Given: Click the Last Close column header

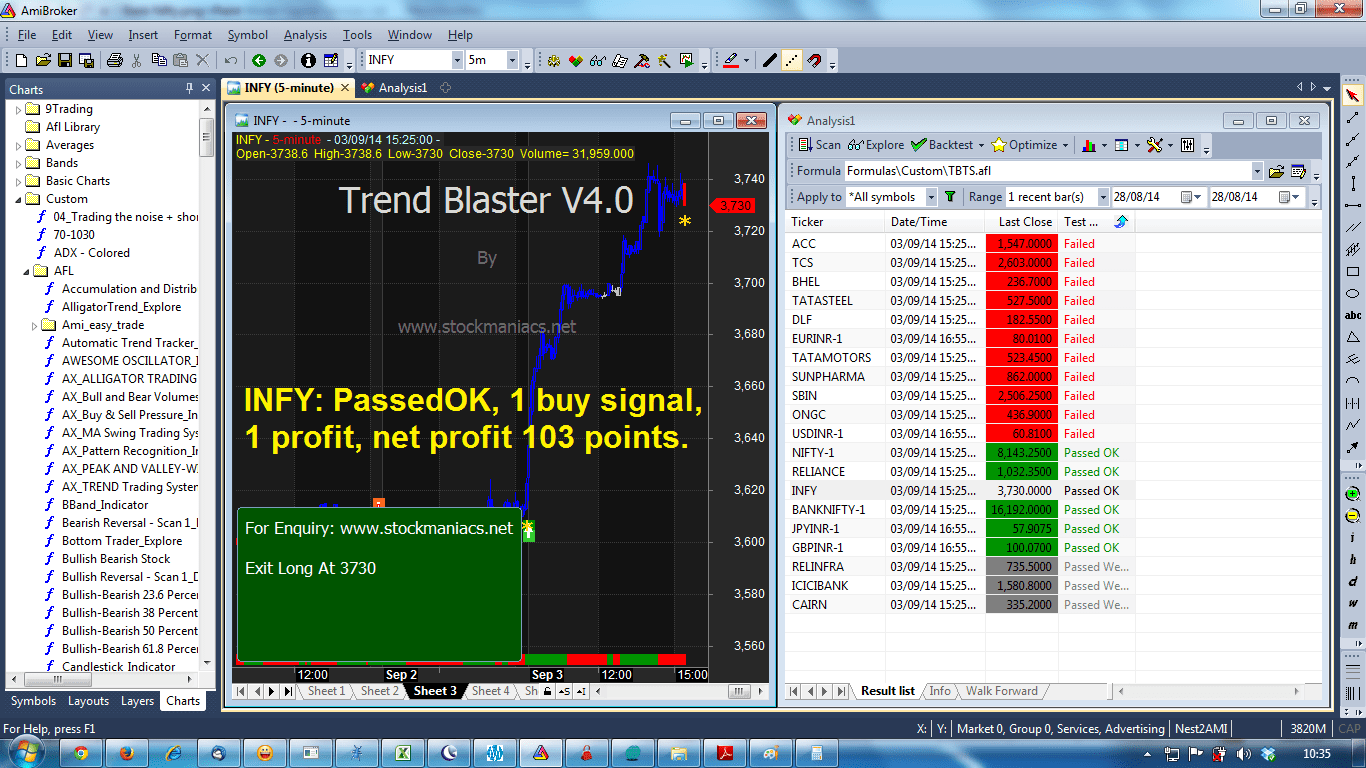Looking at the screenshot, I should pos(1021,222).
